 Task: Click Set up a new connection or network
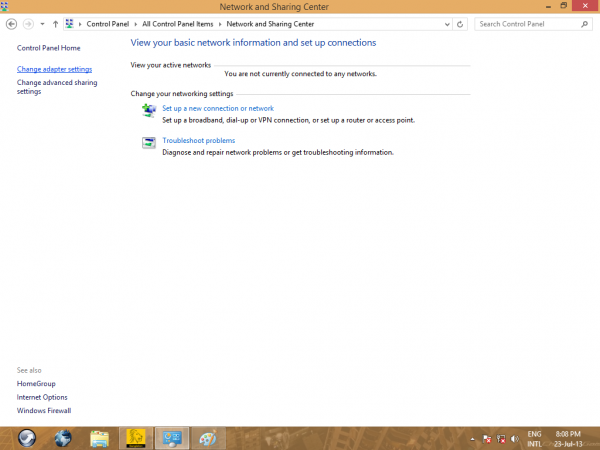click(218, 108)
